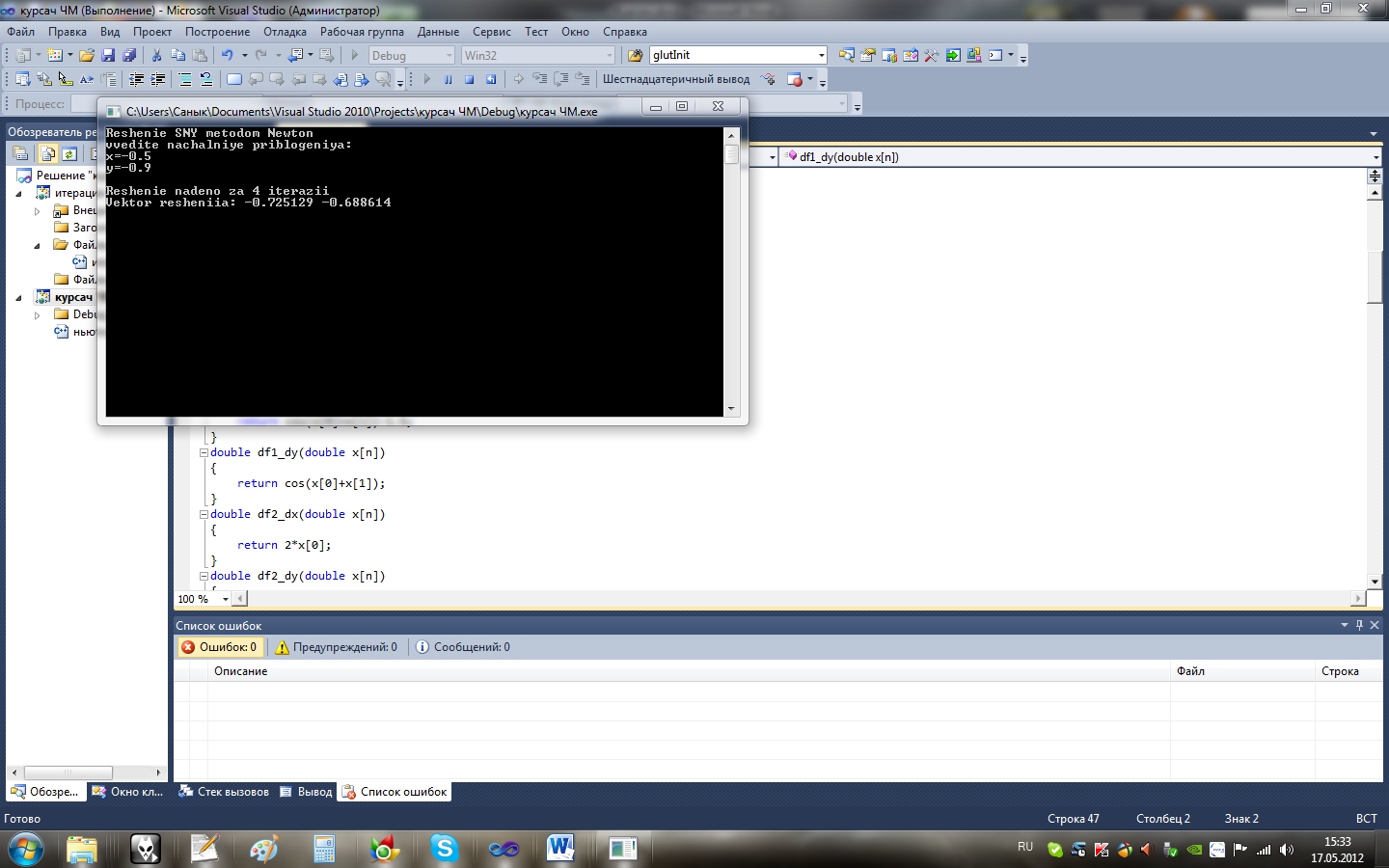Click the console window vertical scrollbar thumb

click(x=731, y=153)
